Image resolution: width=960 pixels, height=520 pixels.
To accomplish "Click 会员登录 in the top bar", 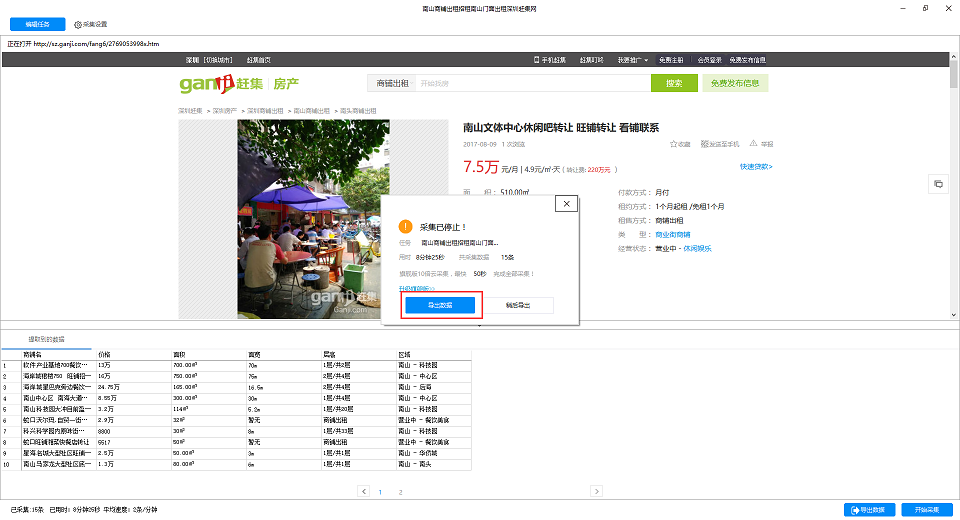I will [710, 60].
